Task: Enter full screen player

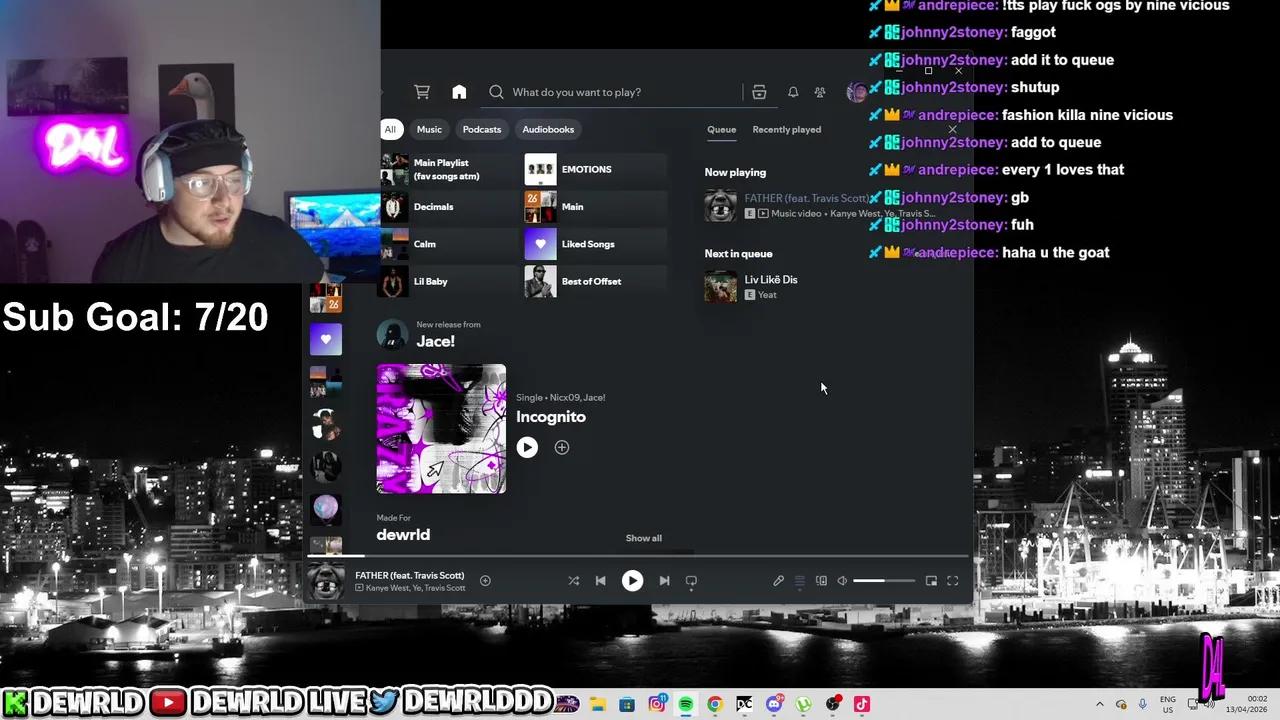Action: 953,581
